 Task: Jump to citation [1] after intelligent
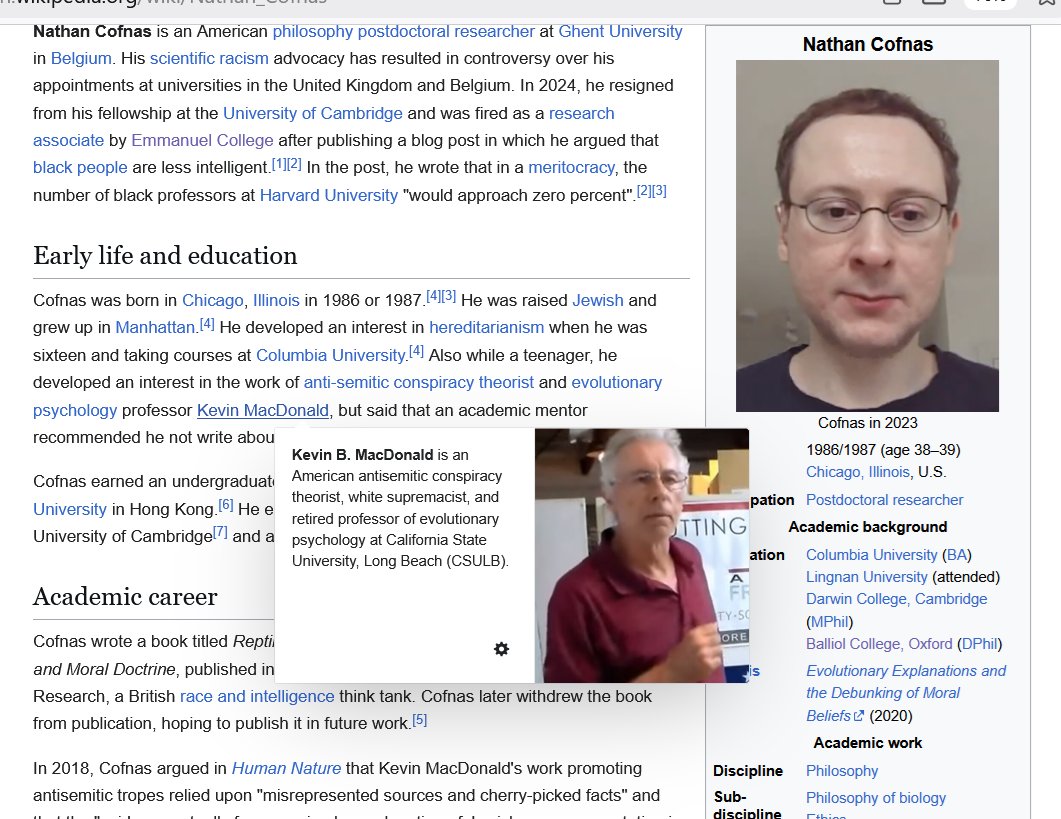click(x=279, y=164)
